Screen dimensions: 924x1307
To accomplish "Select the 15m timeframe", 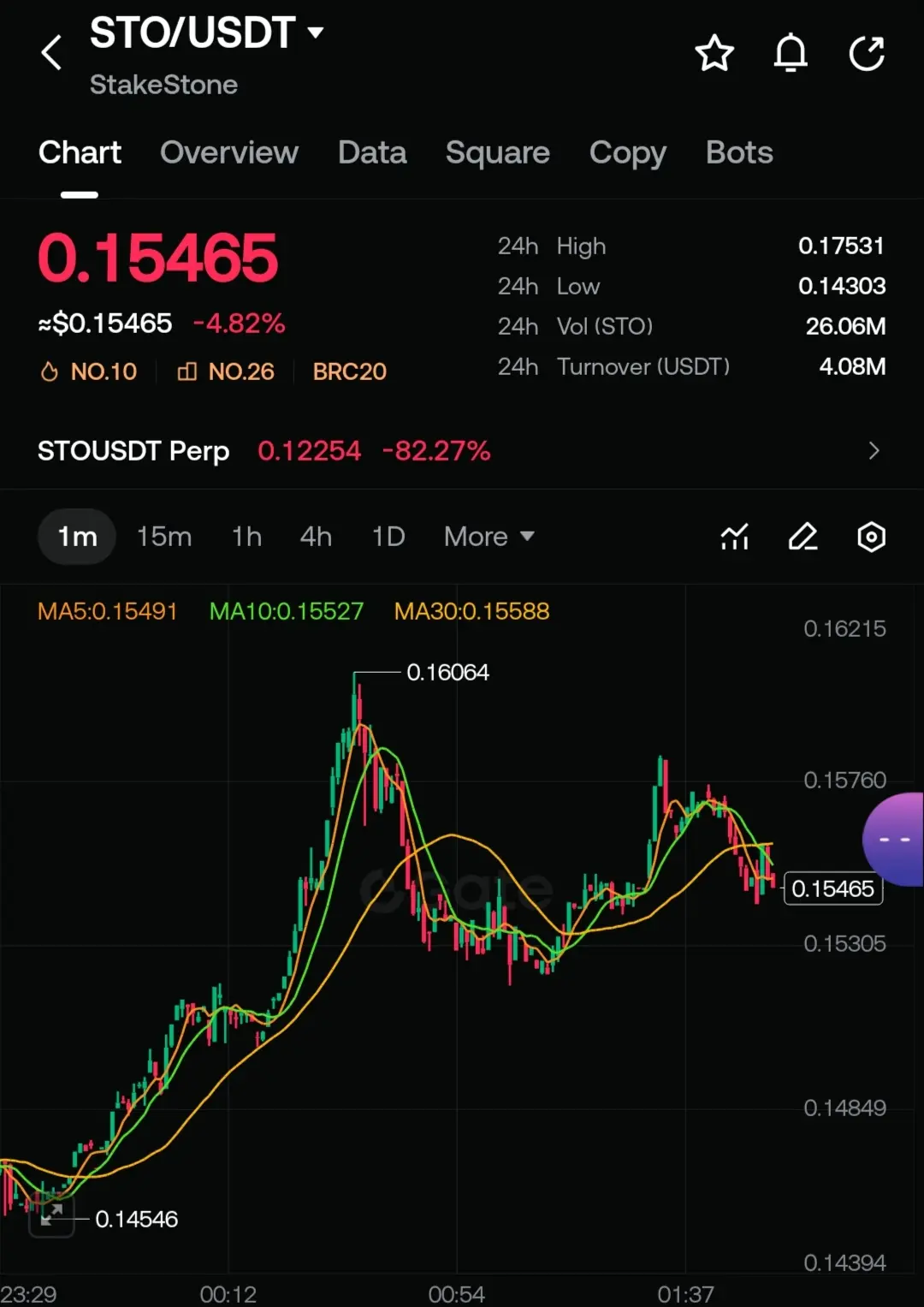I will 164,537.
